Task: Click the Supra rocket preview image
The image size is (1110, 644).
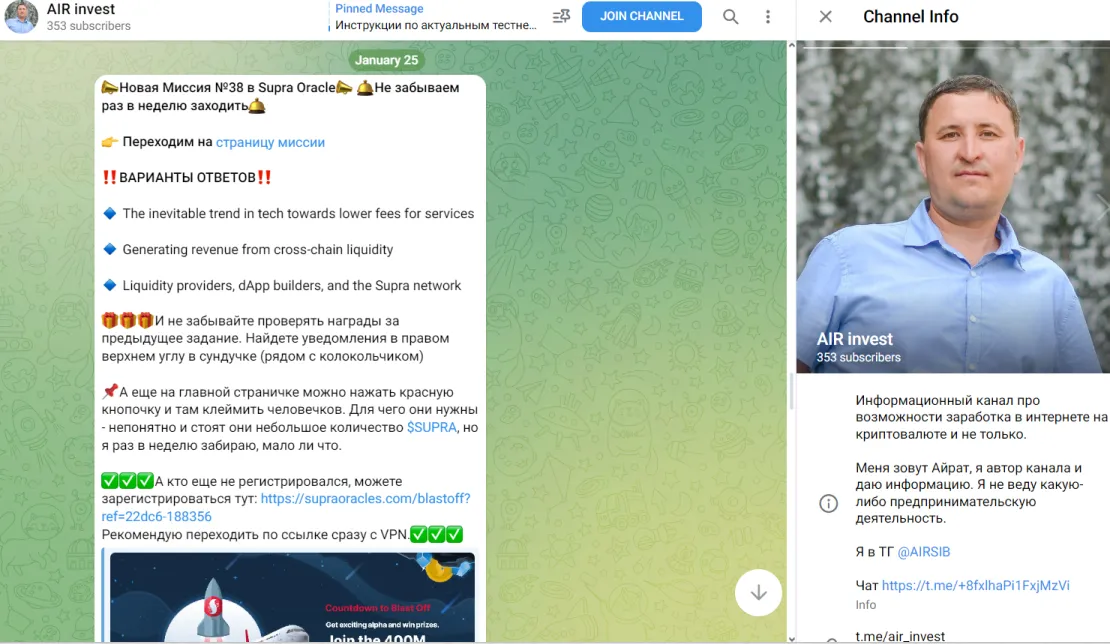Action: (292, 597)
